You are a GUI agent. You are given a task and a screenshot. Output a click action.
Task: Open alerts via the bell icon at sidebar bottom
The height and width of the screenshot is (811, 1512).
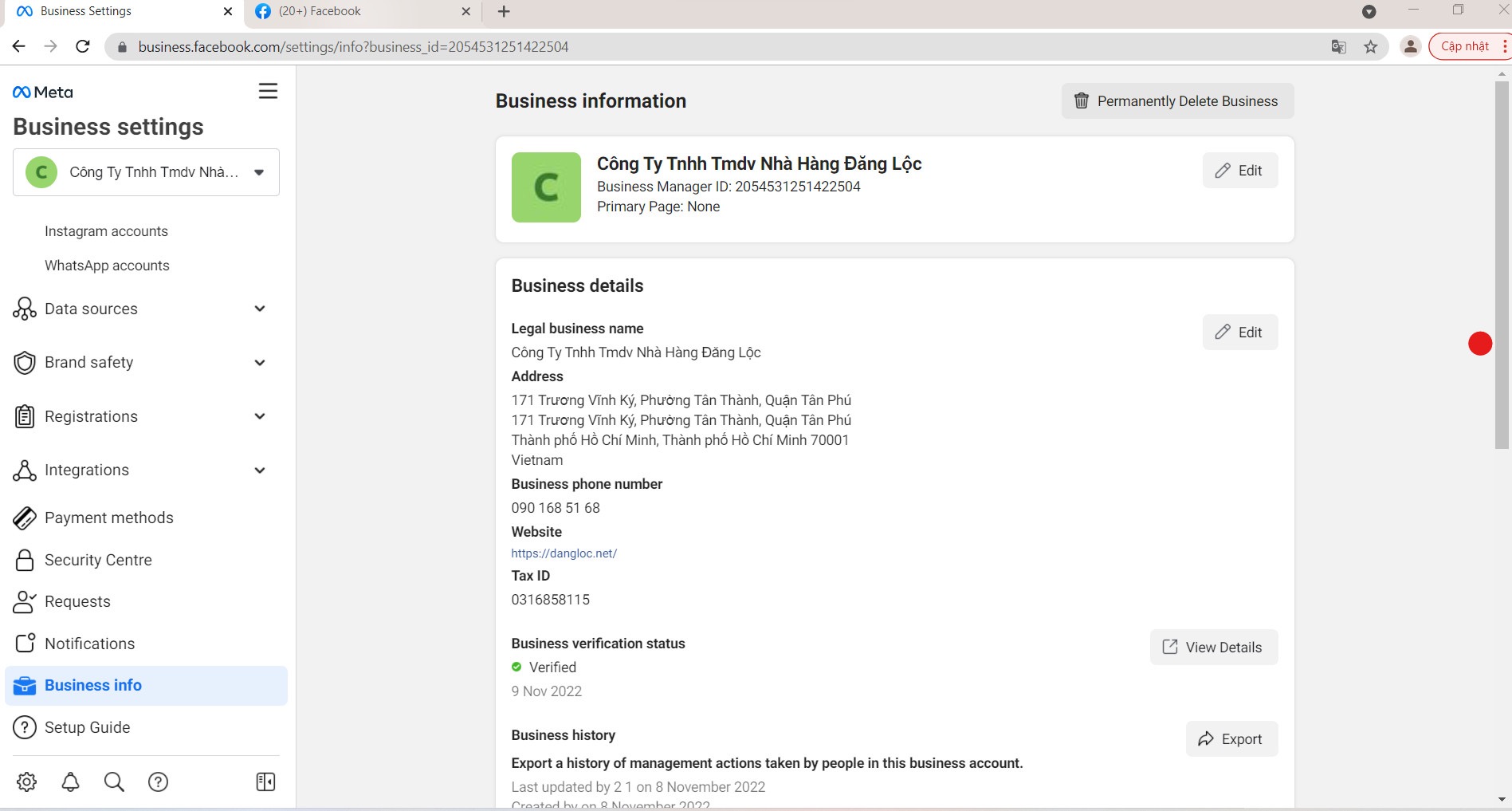[x=70, y=781]
